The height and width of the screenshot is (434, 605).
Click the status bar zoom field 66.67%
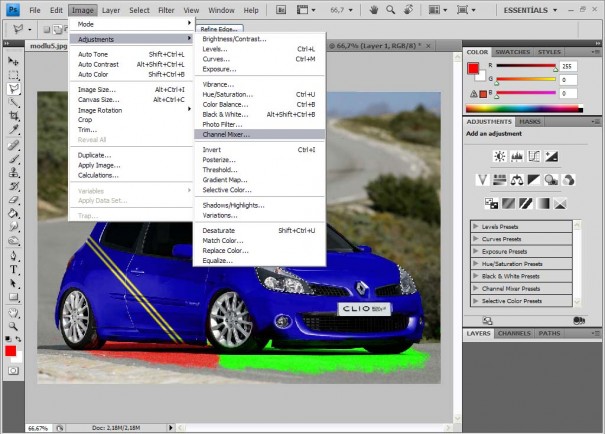coord(38,428)
